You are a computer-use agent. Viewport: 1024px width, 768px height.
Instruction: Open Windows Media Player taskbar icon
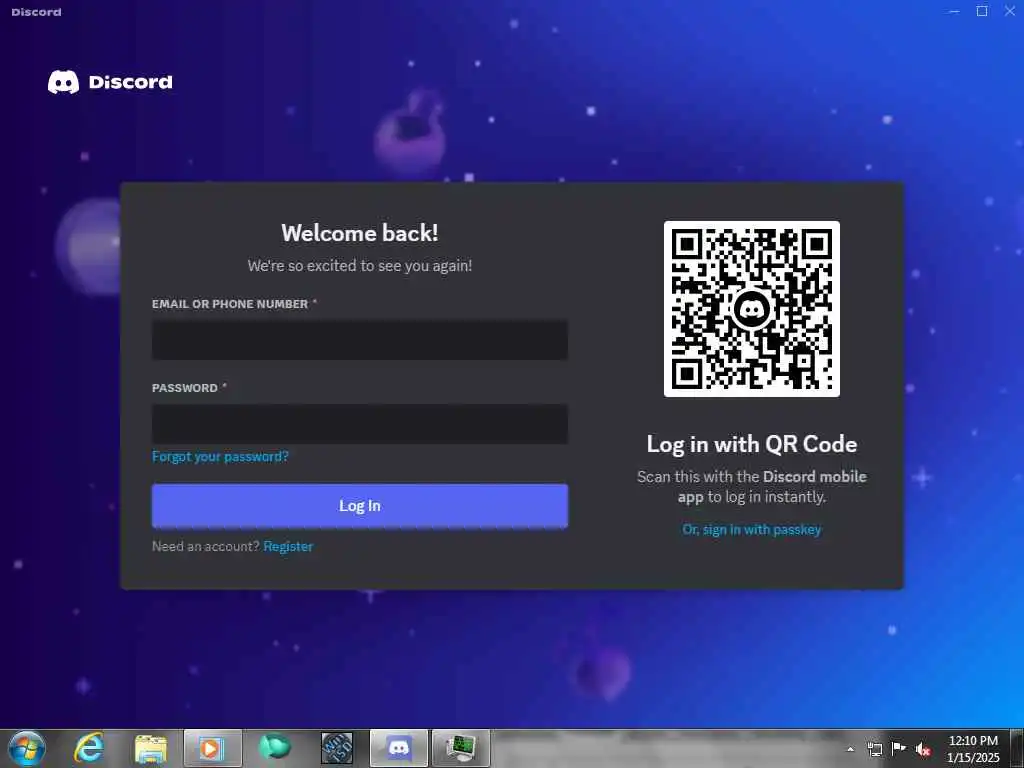pos(212,748)
